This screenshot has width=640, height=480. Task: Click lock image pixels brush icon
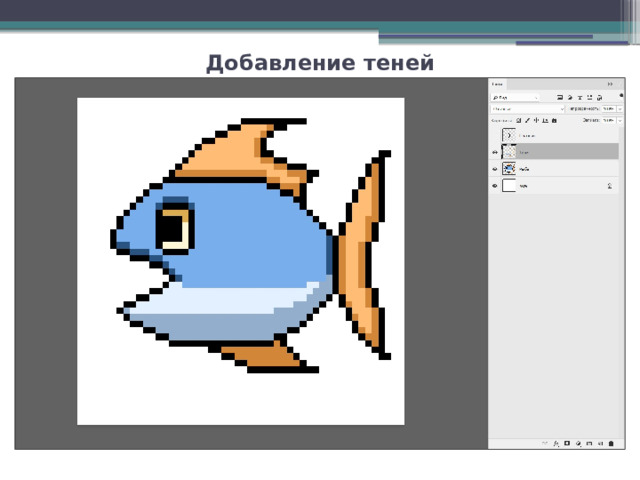click(527, 120)
